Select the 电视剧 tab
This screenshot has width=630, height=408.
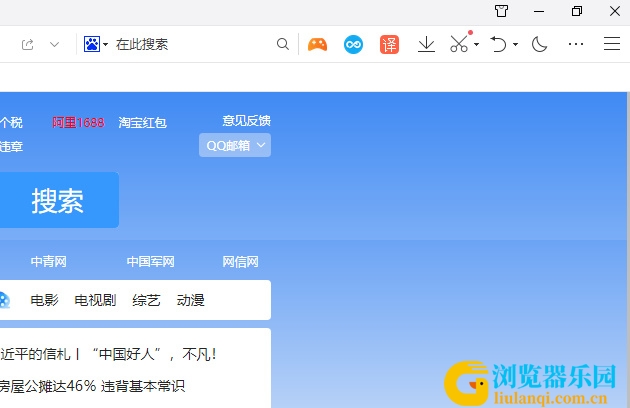click(96, 300)
